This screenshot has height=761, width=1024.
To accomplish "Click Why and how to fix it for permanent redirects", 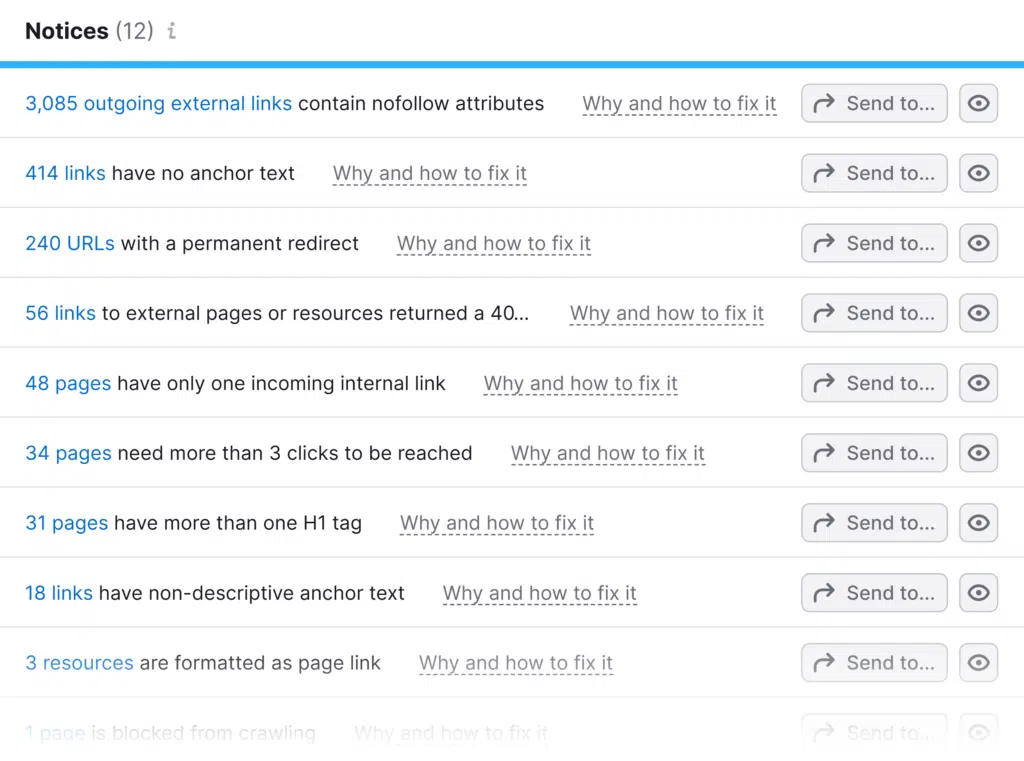I will coord(494,243).
